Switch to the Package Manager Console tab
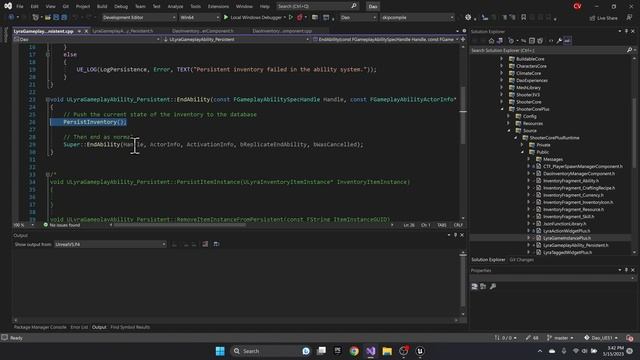Viewport: 640px width, 360px height. [40, 327]
